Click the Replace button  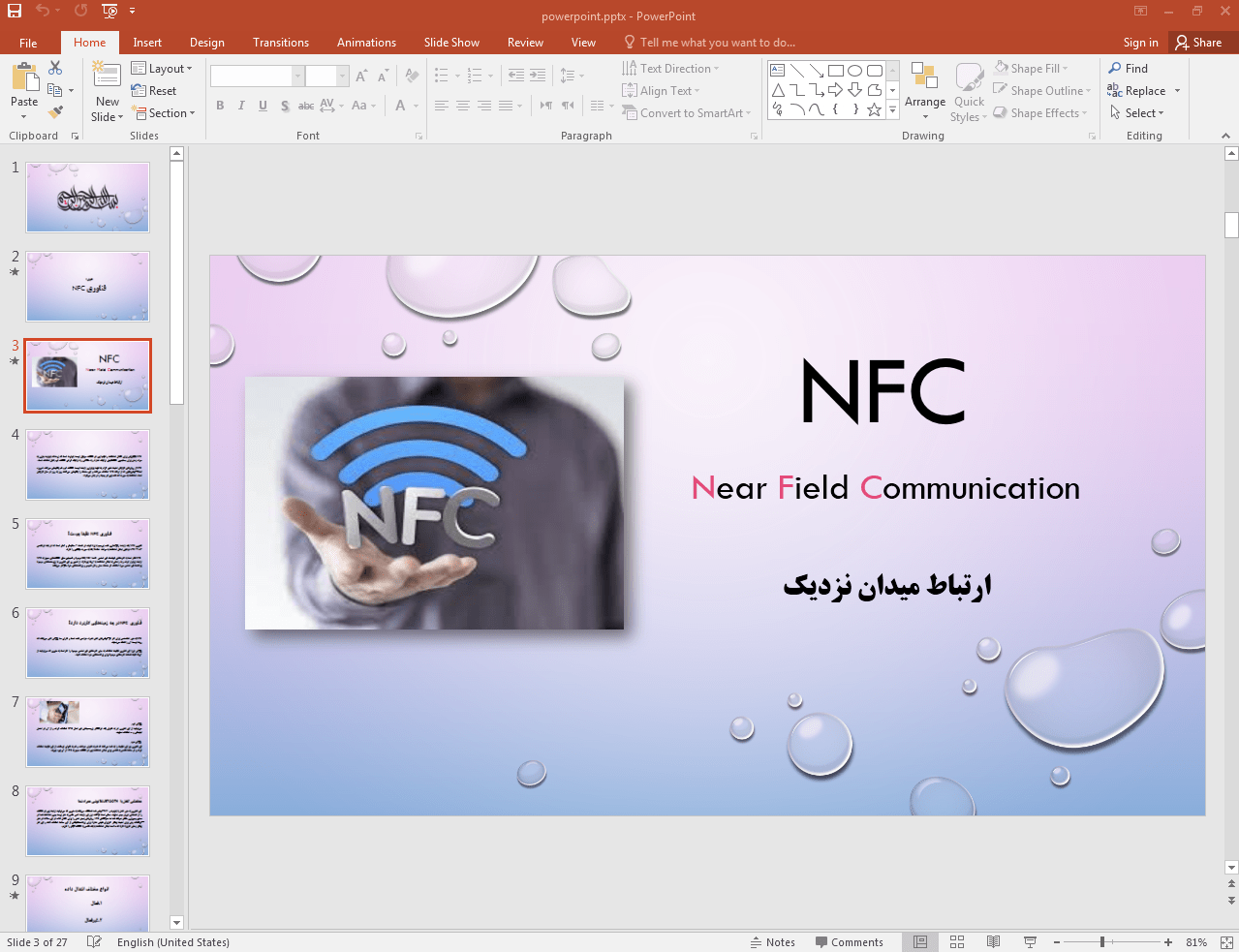click(1137, 91)
